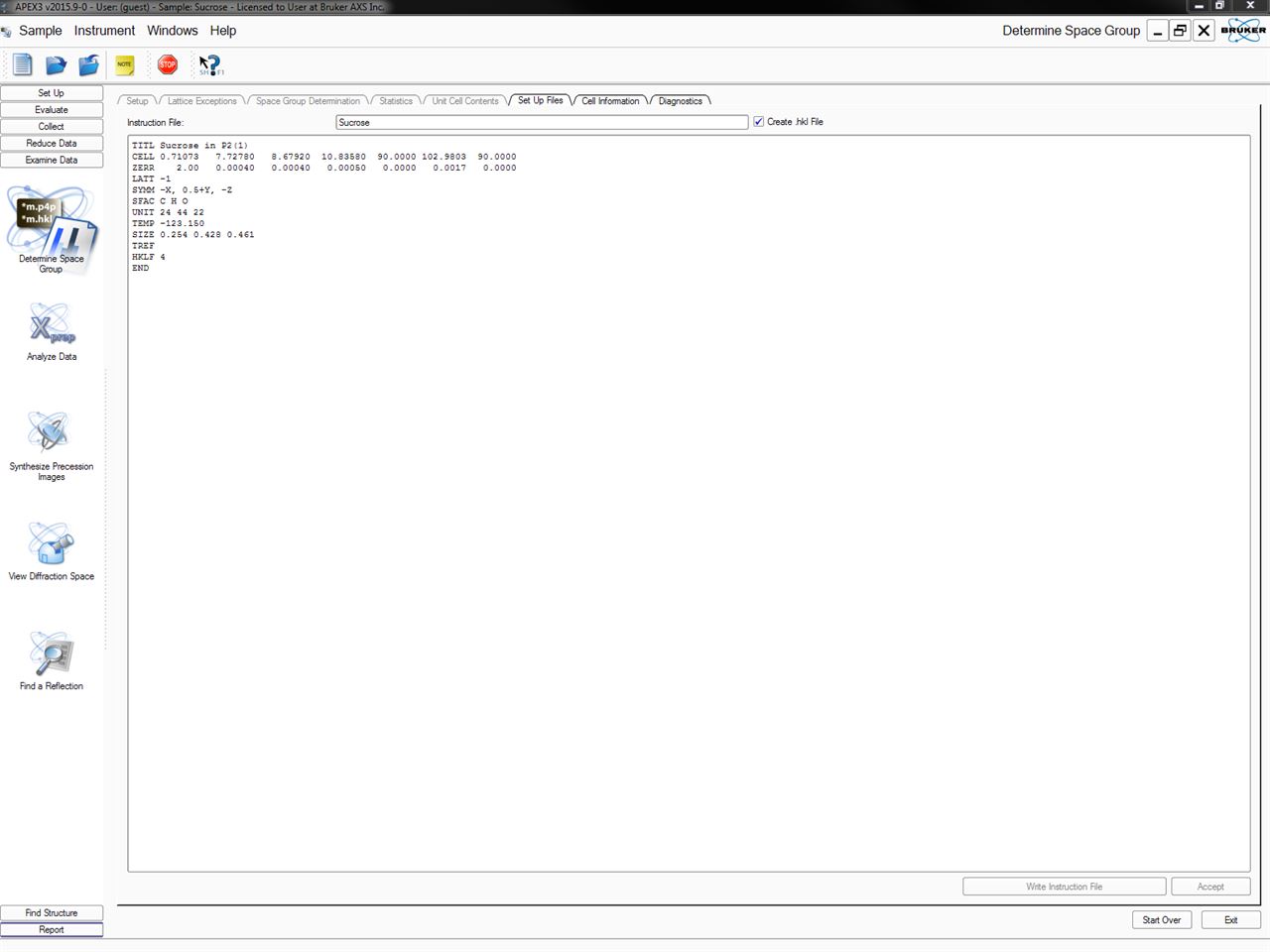Expand the Collect sidebar section
This screenshot has width=1270, height=952.
click(52, 127)
